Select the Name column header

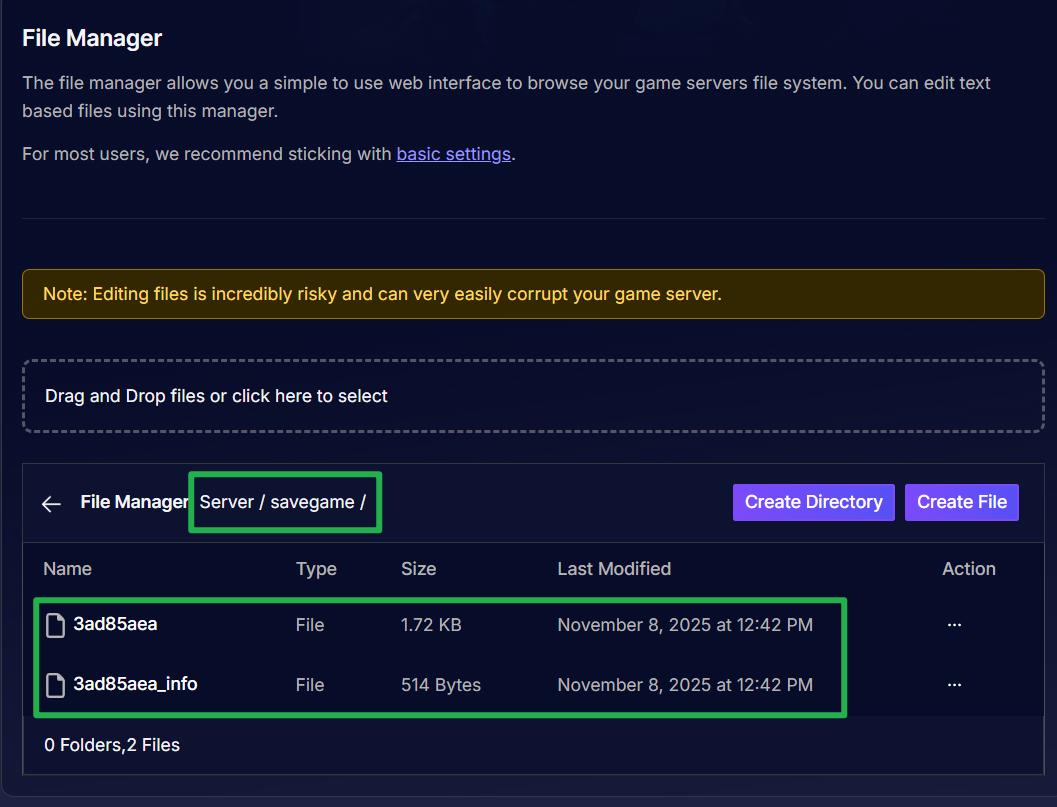click(x=67, y=568)
